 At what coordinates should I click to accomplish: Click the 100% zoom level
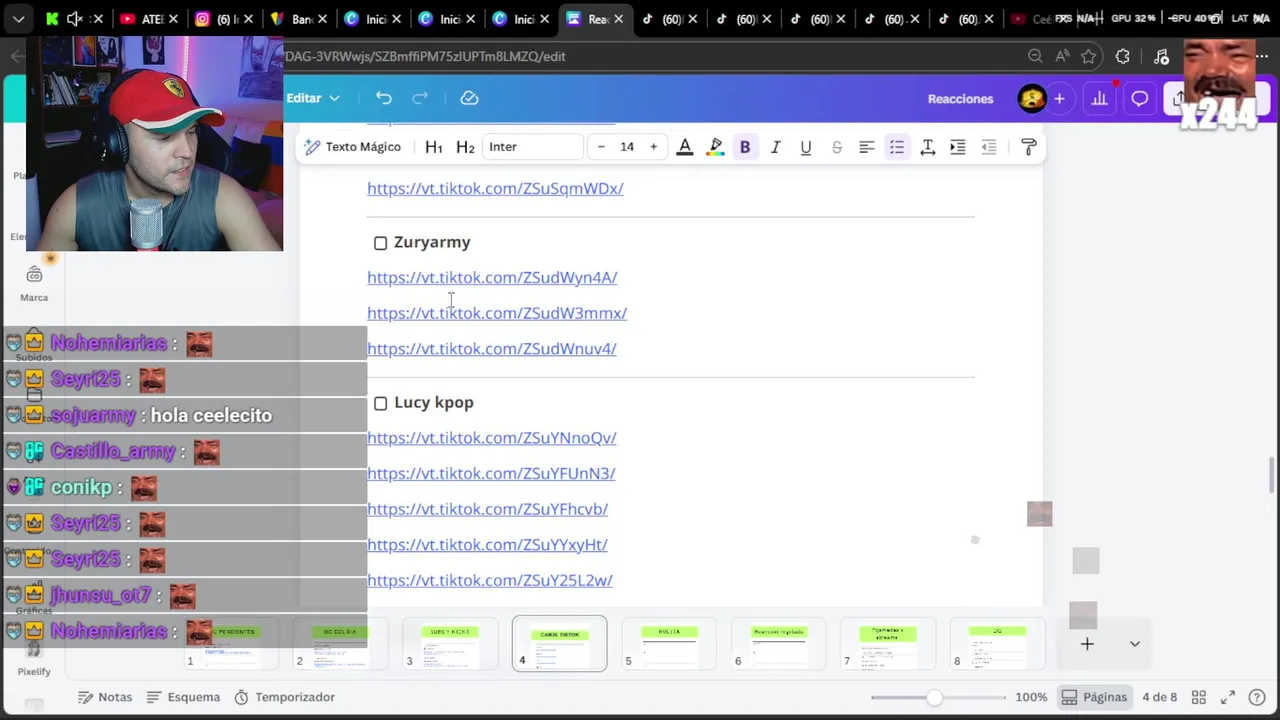(x=1031, y=697)
